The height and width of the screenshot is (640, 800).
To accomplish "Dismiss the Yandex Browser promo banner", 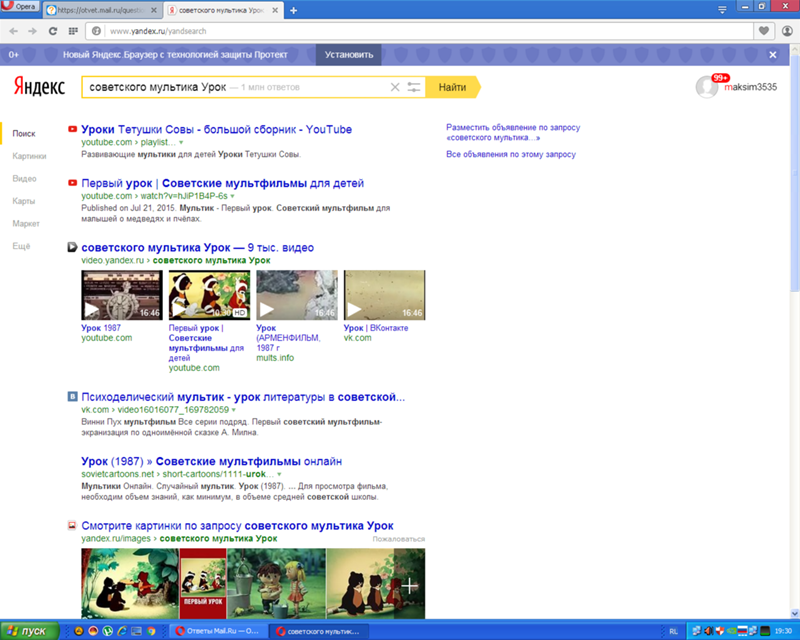I will [x=773, y=55].
